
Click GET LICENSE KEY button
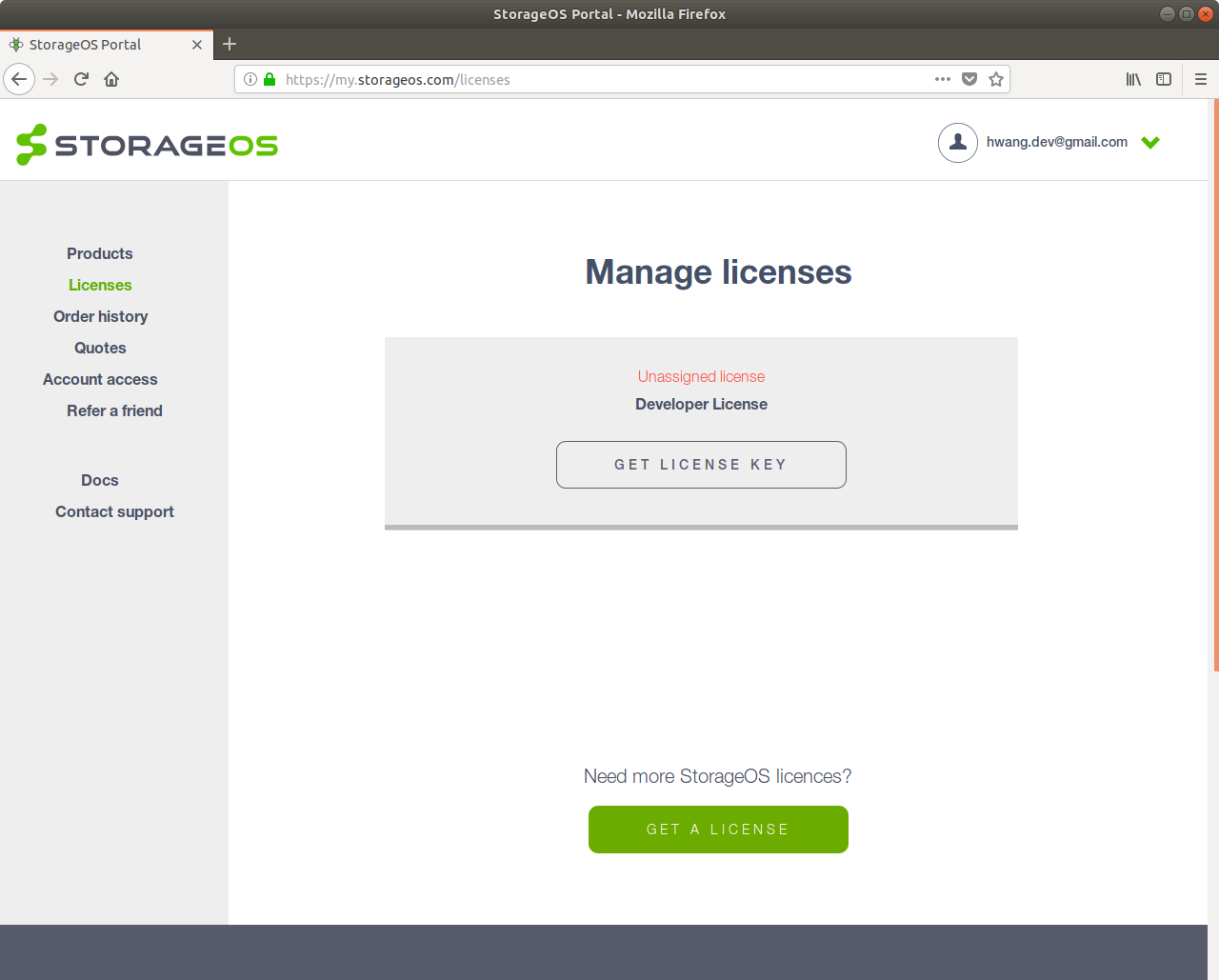point(701,465)
